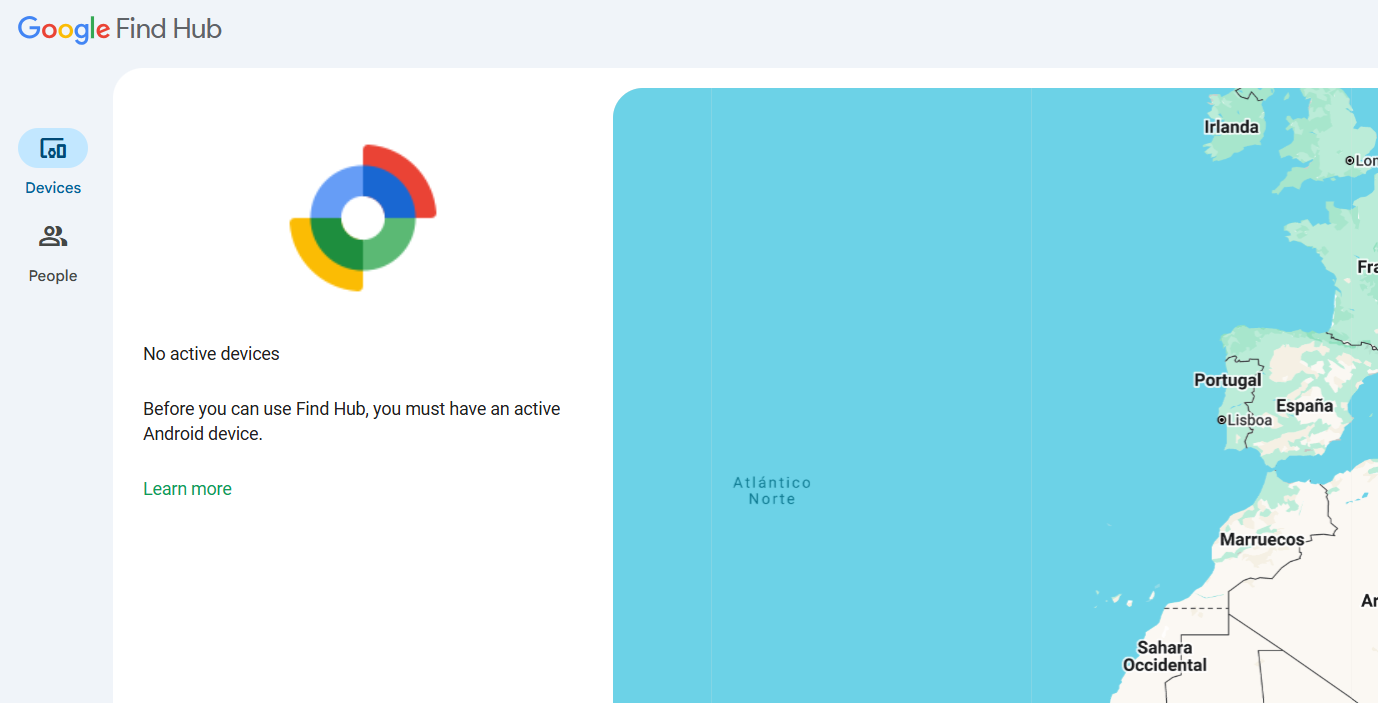The width and height of the screenshot is (1378, 703).
Task: Select the Irlanda label on the map
Action: pyautogui.click(x=1231, y=127)
